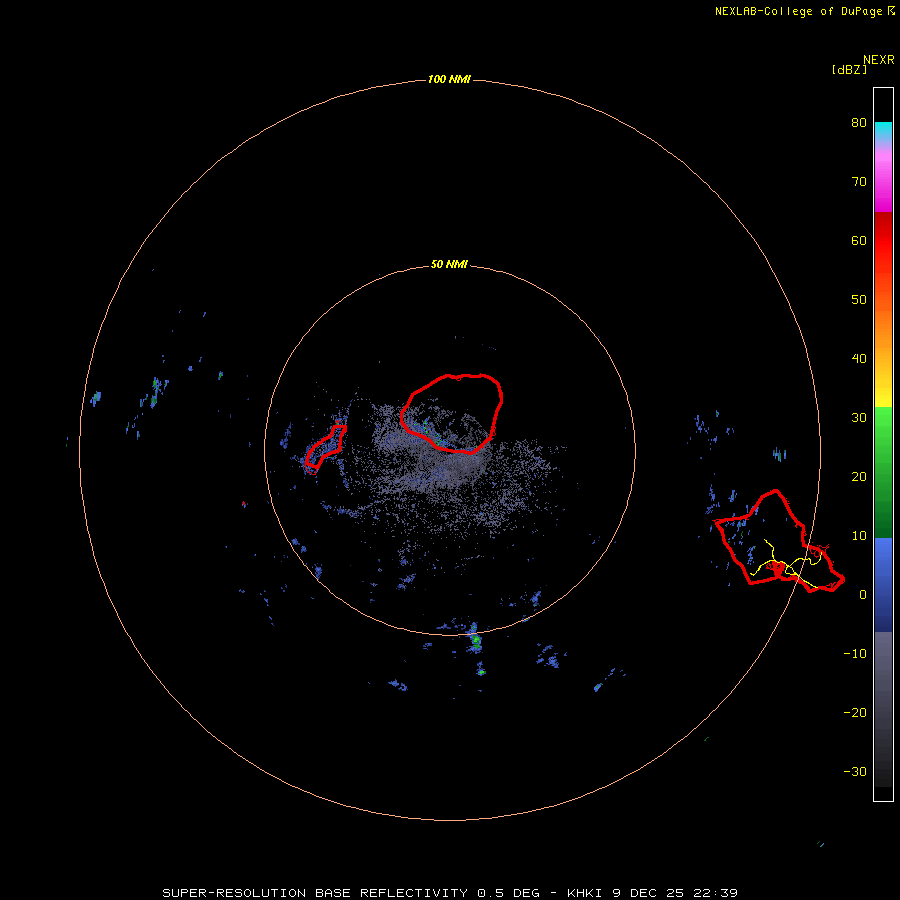Click the red island outline with yellow roads
The width and height of the screenshot is (900, 900).
coord(778,541)
